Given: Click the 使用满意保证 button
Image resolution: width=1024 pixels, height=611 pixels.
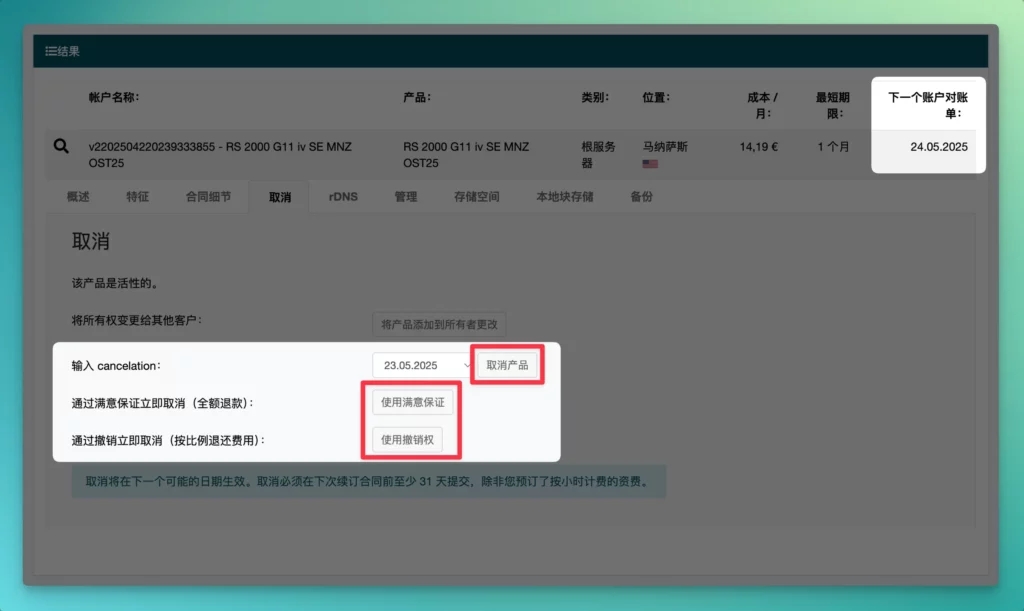Looking at the screenshot, I should [x=413, y=401].
